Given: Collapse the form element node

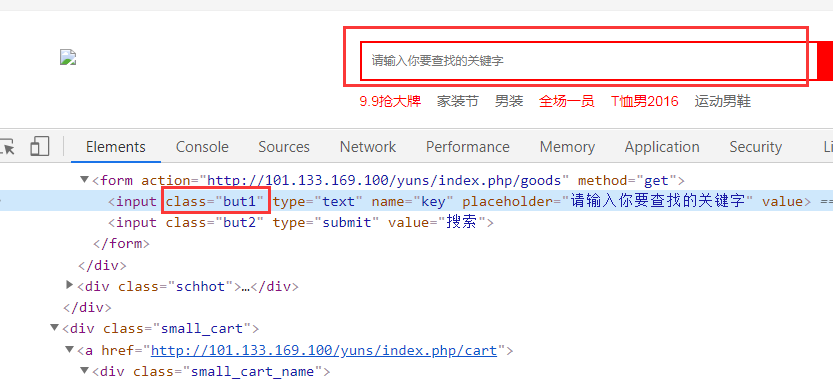Looking at the screenshot, I should click(x=84, y=180).
